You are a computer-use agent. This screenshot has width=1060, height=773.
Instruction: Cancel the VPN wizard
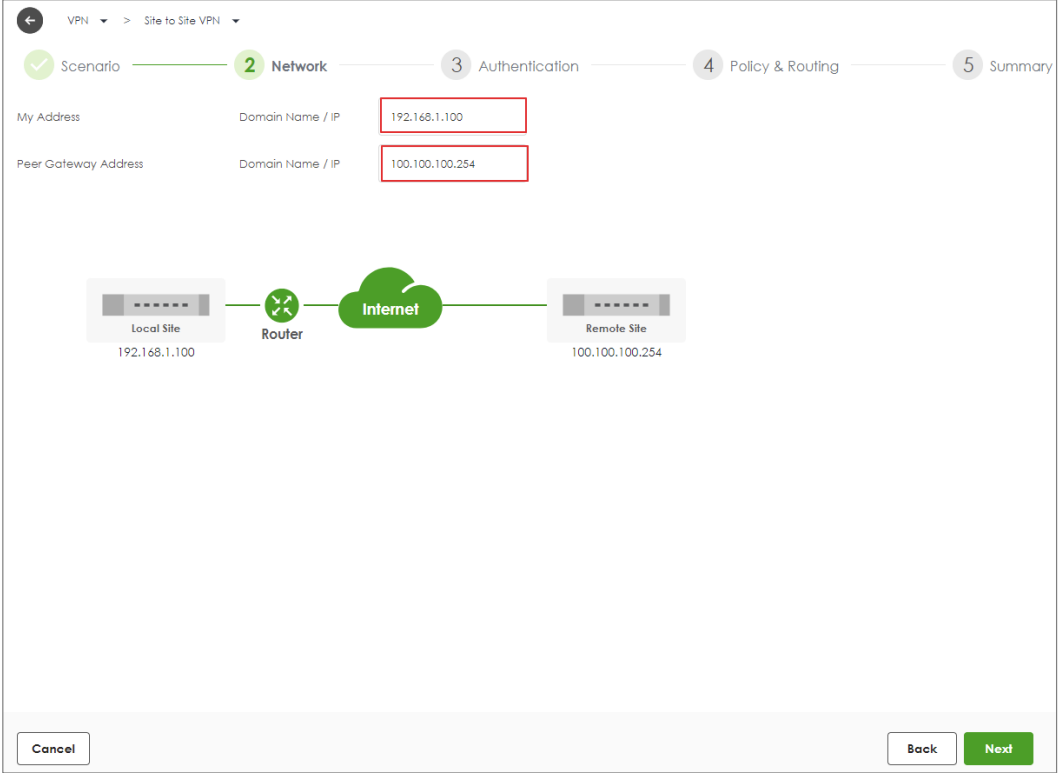(x=53, y=749)
